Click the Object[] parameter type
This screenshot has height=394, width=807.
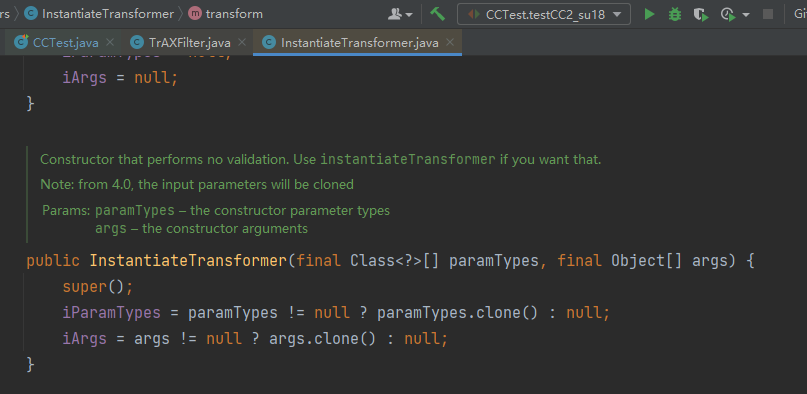point(646,261)
